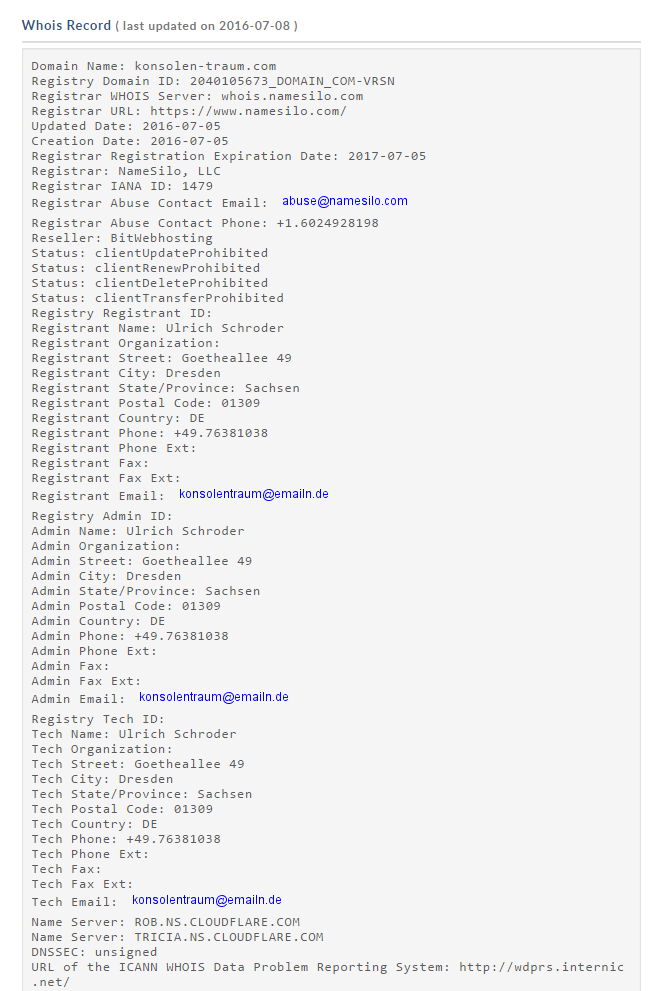Click the Registrar Abuse Contact Phone line
666x991 pixels.
coord(205,223)
